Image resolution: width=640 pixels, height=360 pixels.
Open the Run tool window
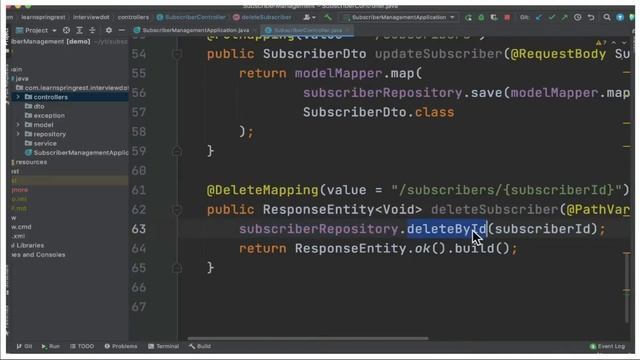[x=51, y=346]
